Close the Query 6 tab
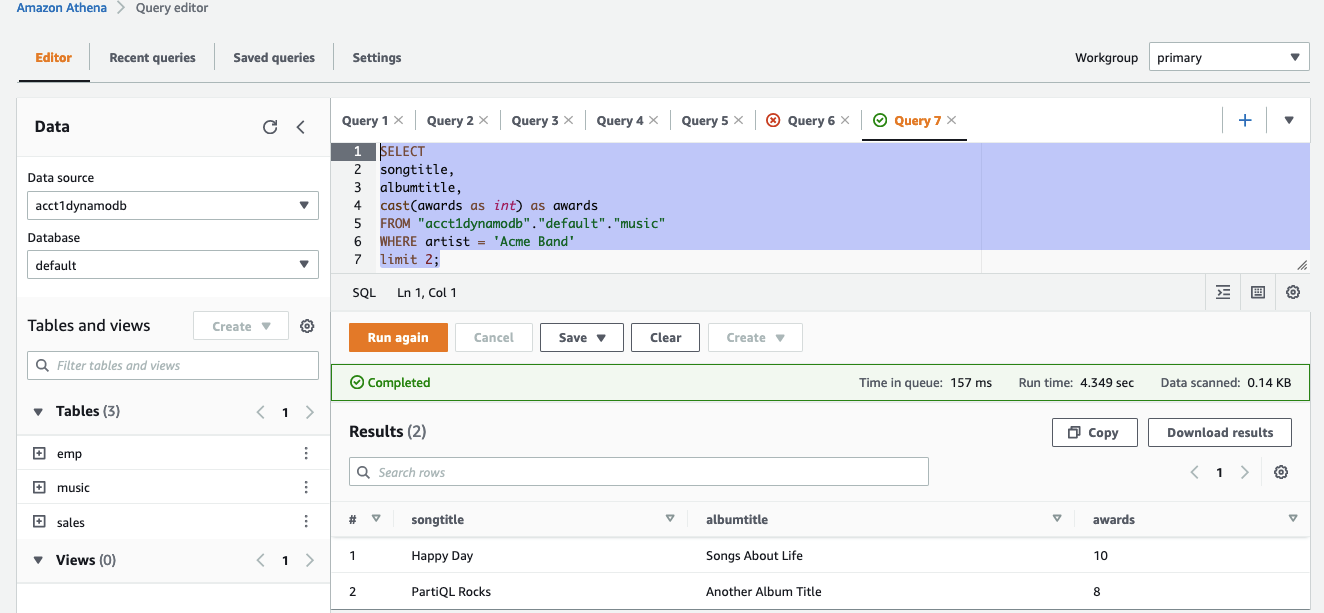 coord(844,120)
